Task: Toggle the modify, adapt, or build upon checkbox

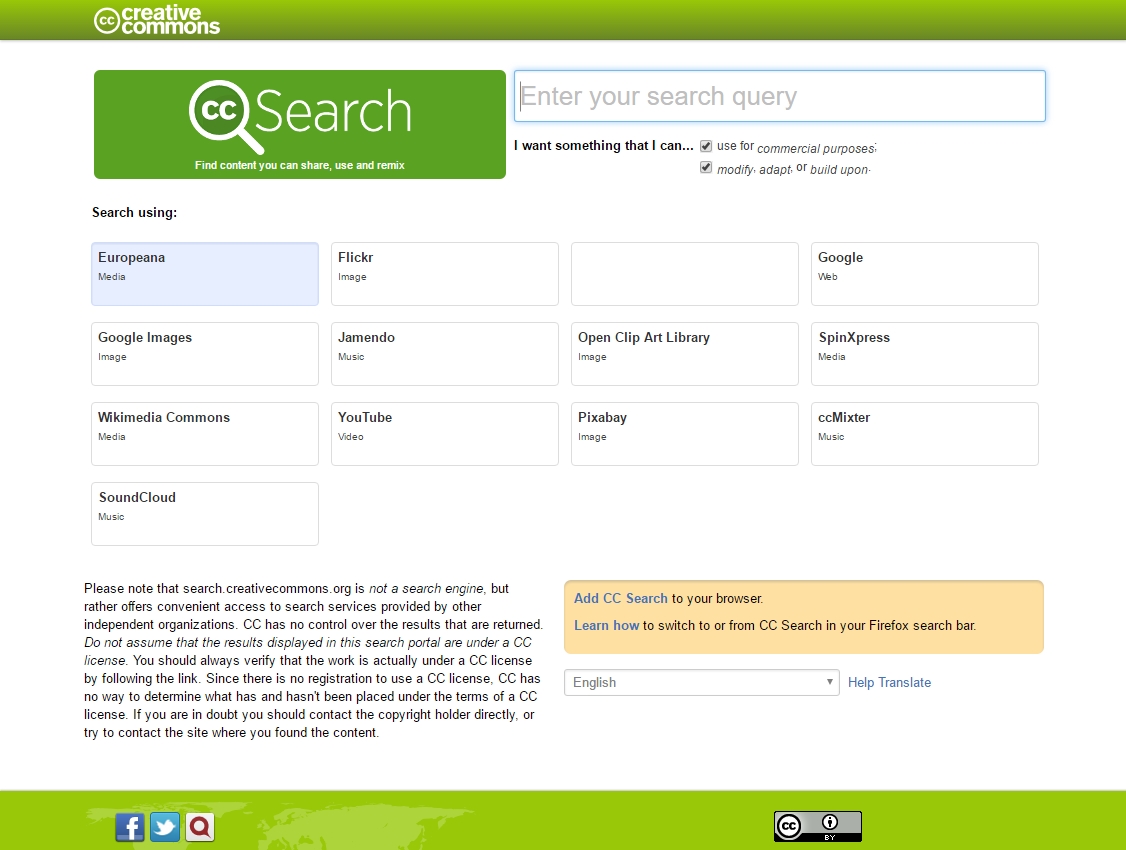Action: 706,168
